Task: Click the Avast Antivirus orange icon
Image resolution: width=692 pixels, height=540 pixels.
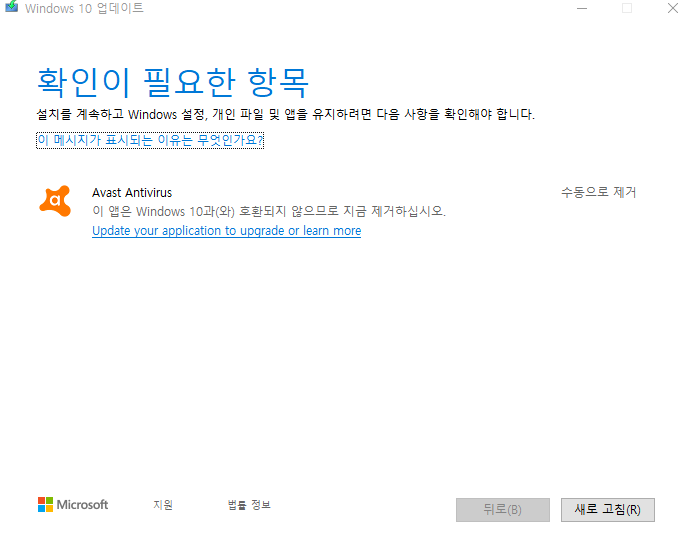Action: pos(55,201)
